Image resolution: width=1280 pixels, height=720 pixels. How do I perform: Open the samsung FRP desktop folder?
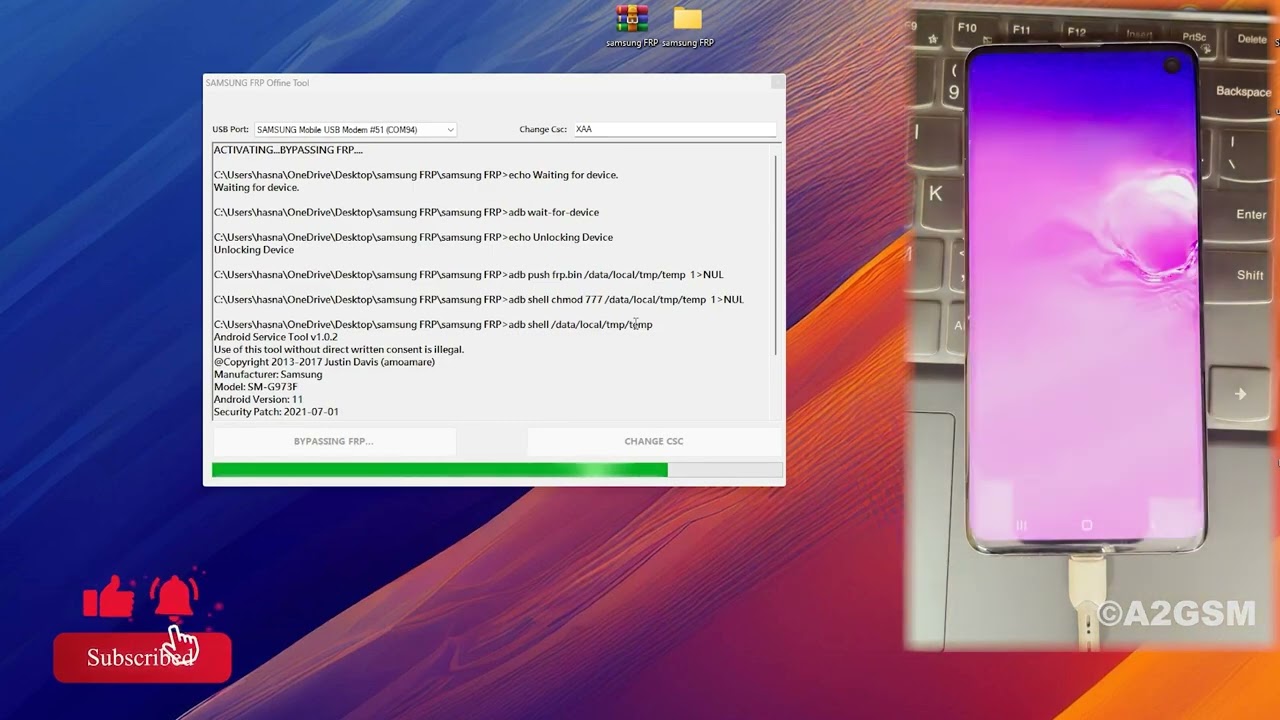688,26
